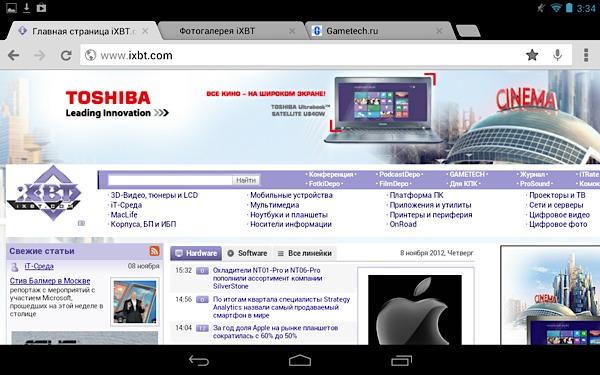
Task: Open the Play Store notification icon
Action: (x=41, y=8)
